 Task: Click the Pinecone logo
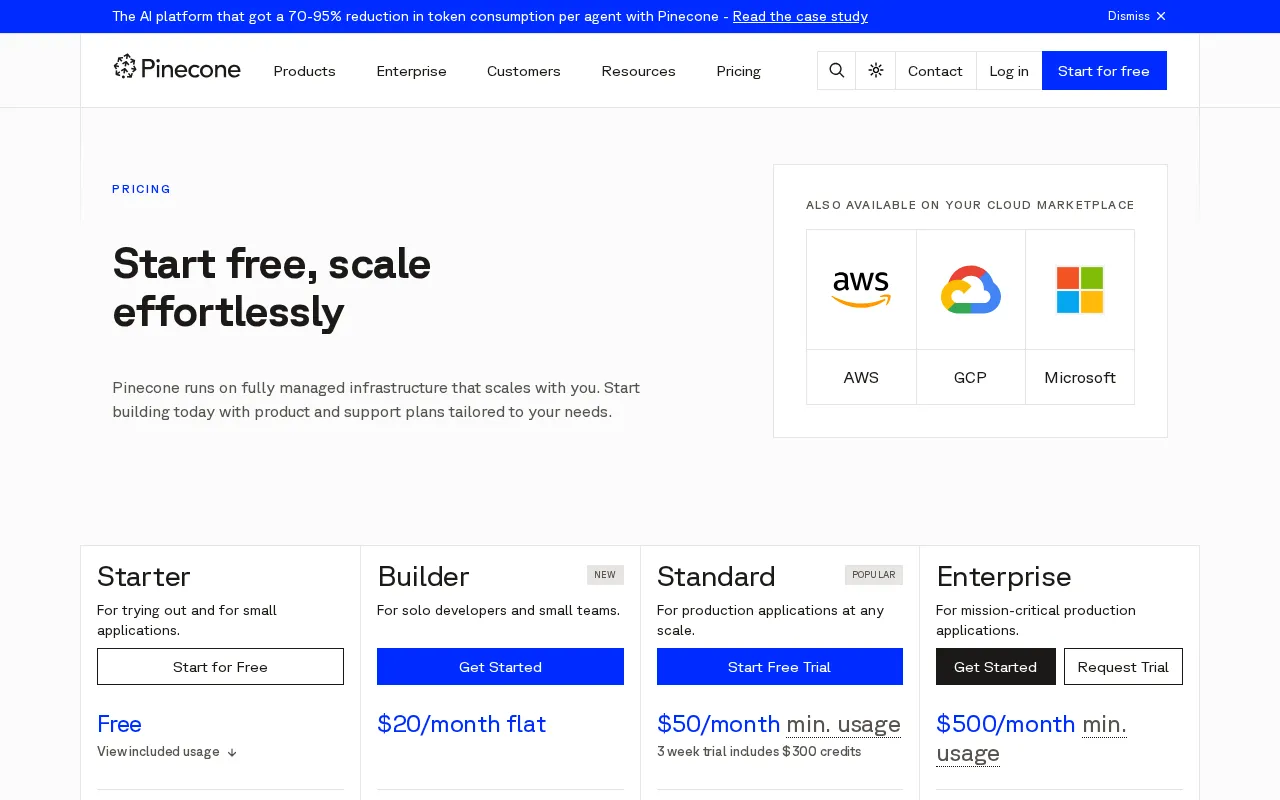click(x=177, y=68)
